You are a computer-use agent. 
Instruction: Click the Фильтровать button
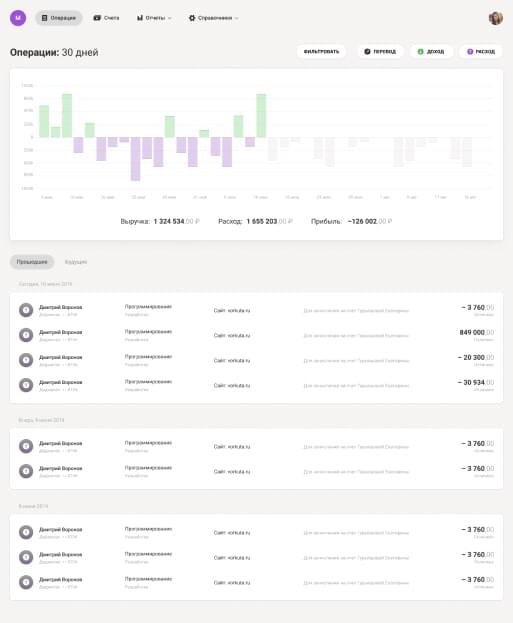pyautogui.click(x=321, y=52)
